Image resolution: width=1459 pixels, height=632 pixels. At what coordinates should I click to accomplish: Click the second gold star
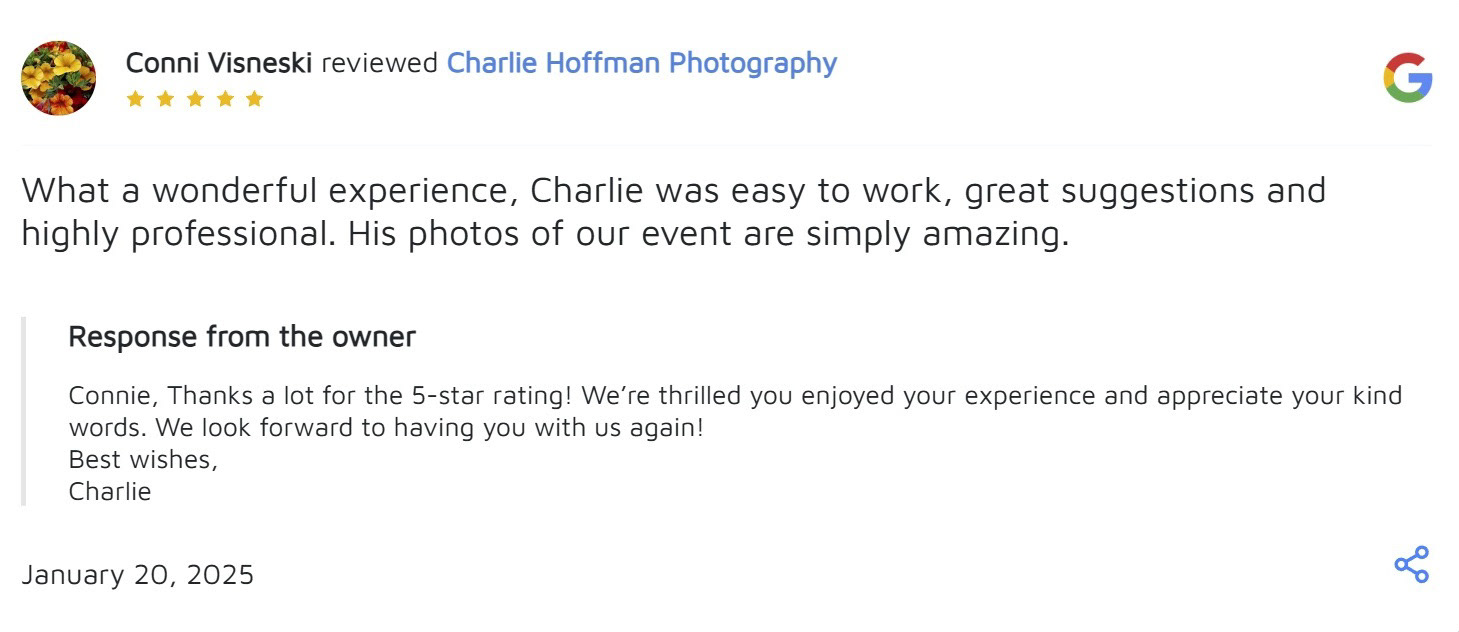click(x=165, y=99)
